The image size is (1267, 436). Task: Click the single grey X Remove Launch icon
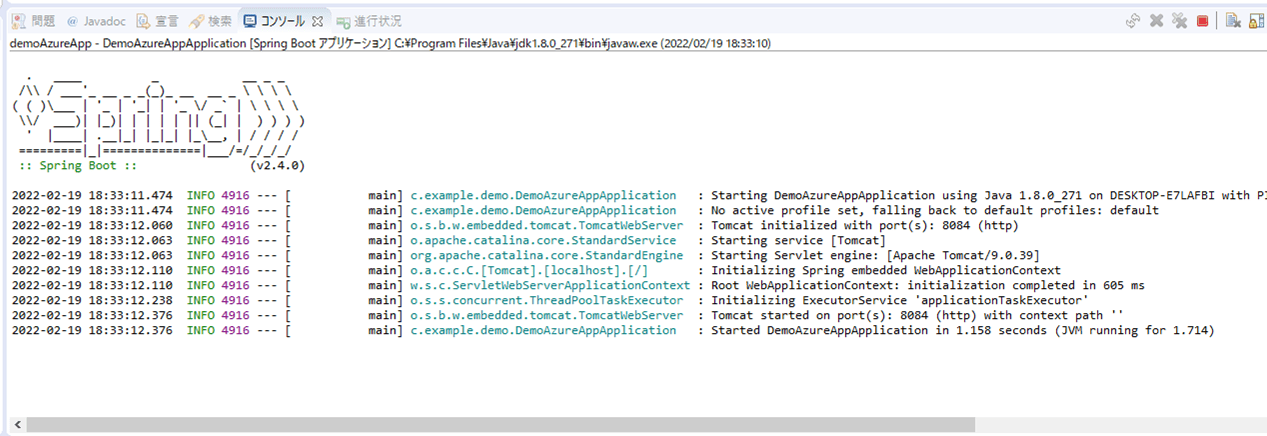tap(1156, 20)
